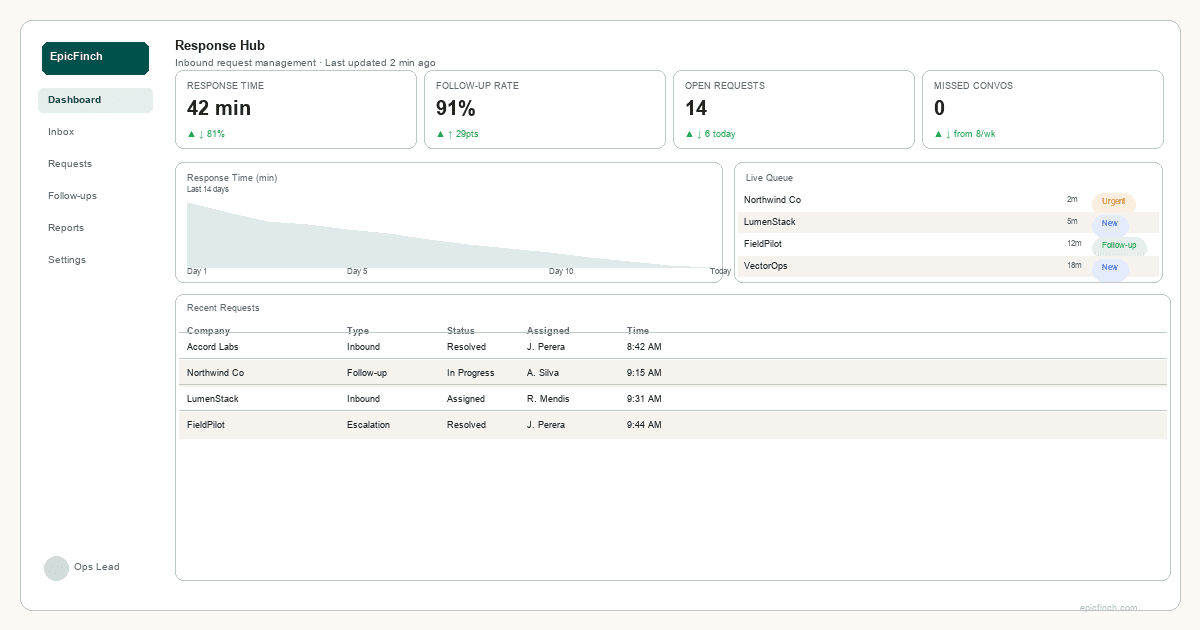Click the EpicFinch logo
The height and width of the screenshot is (630, 1200).
pyautogui.click(x=95, y=58)
